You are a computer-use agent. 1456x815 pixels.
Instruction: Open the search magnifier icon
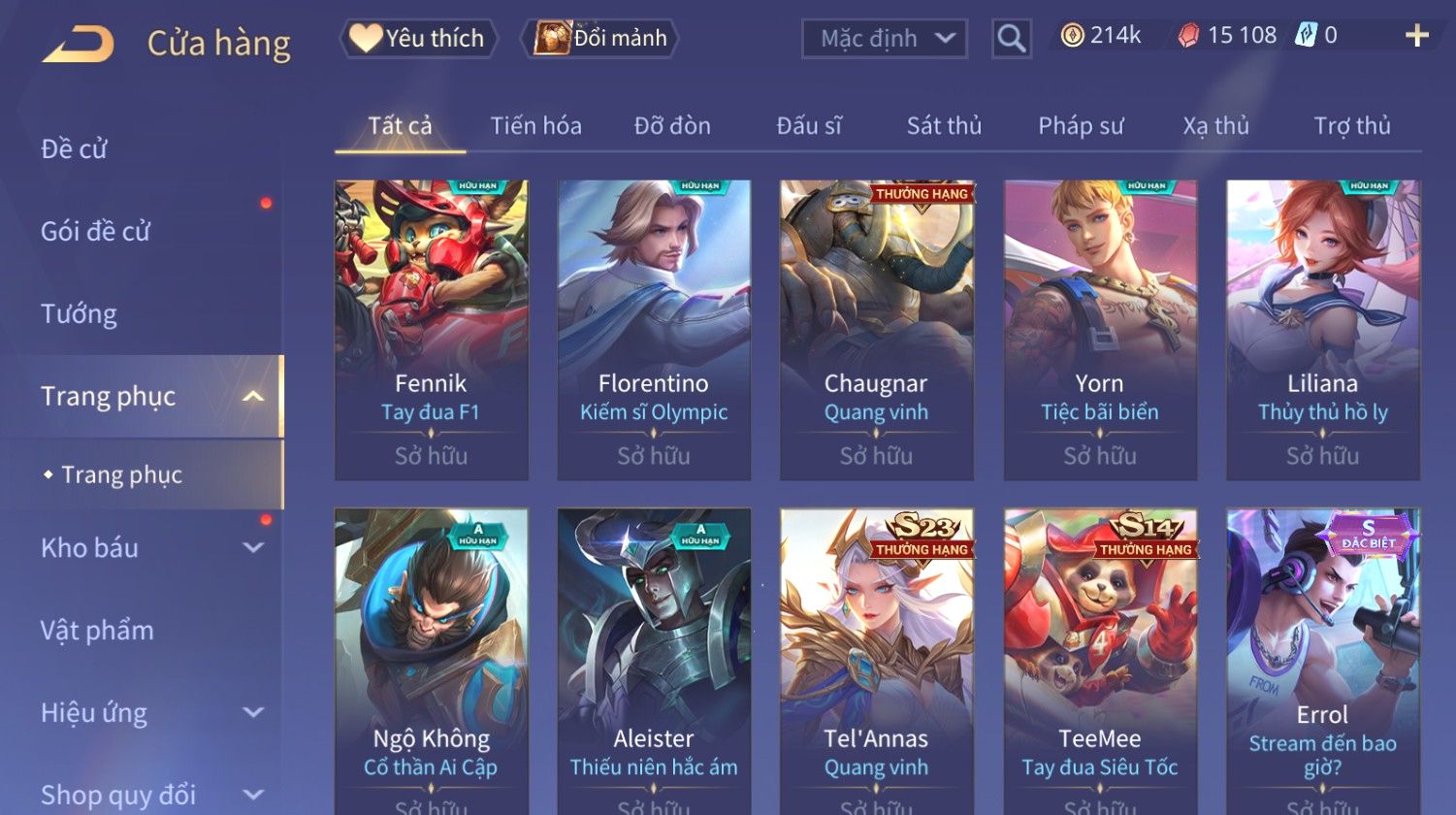(1011, 39)
